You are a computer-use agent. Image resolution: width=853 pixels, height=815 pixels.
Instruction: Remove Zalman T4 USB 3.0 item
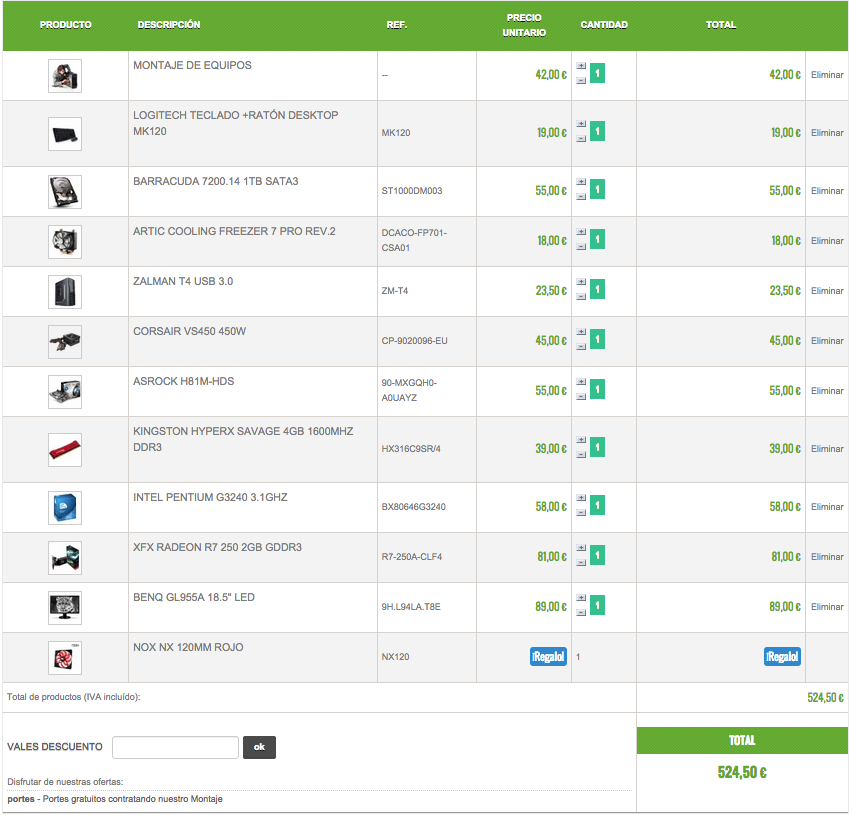(827, 291)
